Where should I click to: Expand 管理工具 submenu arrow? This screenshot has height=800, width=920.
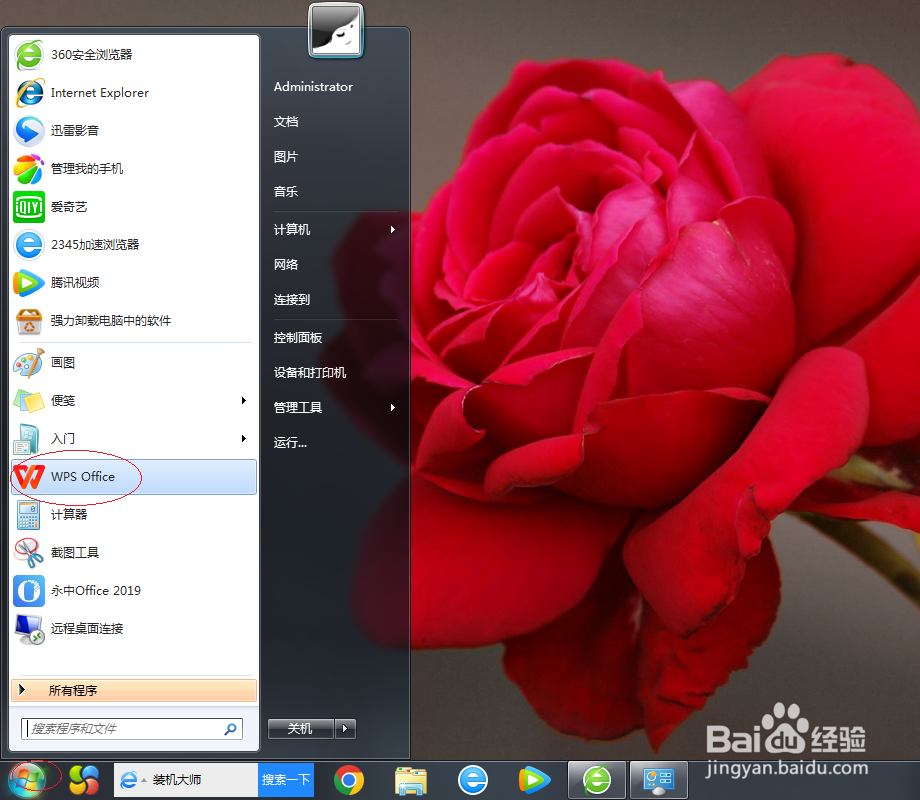coord(393,407)
